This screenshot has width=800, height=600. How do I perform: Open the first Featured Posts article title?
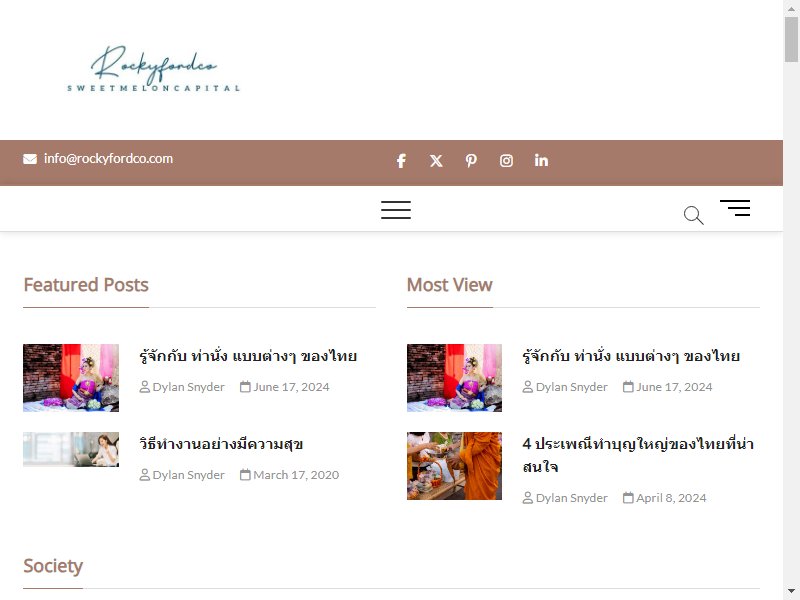click(x=248, y=356)
